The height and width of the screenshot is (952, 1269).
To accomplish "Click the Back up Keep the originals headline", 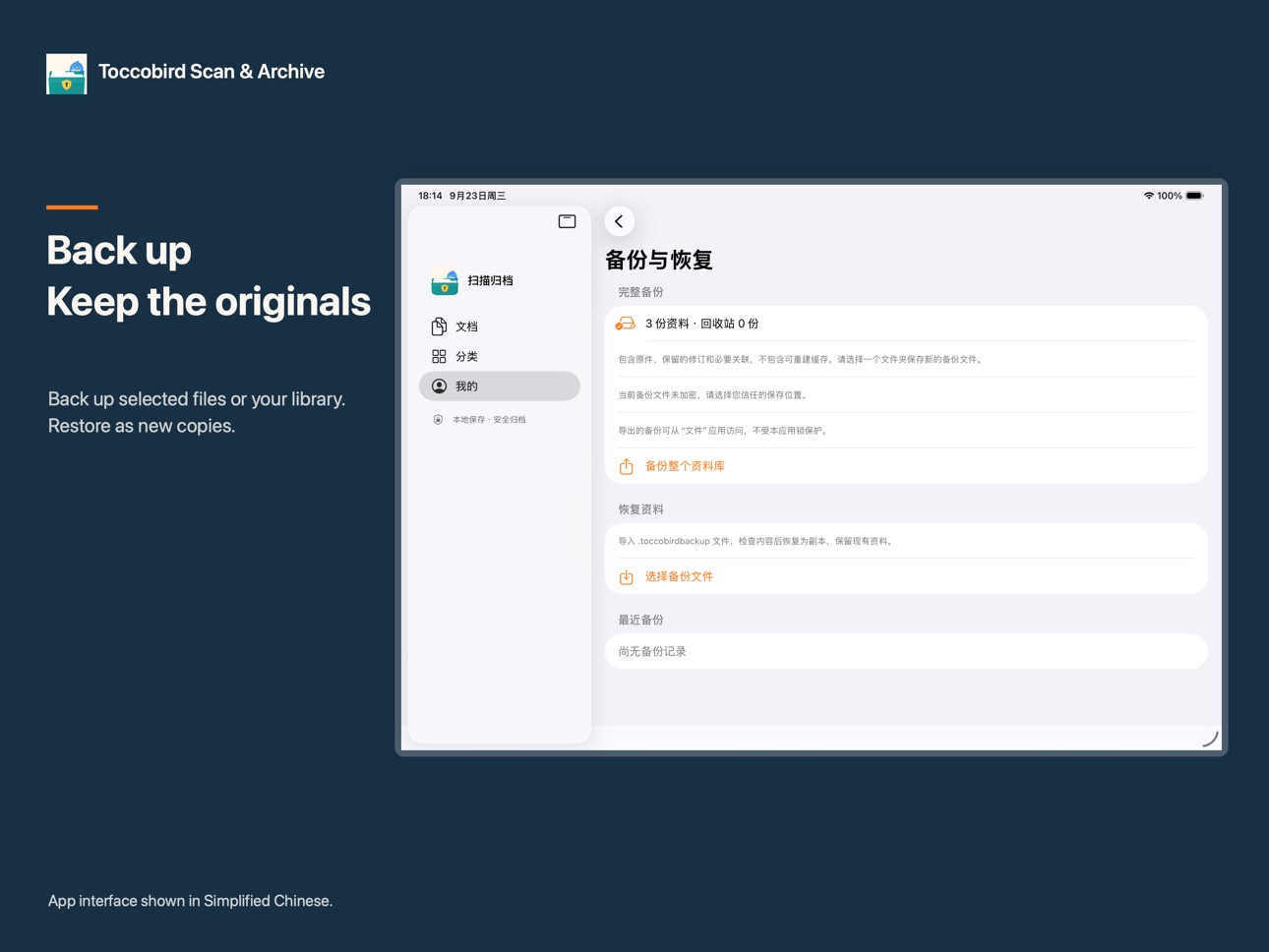I will click(x=209, y=275).
